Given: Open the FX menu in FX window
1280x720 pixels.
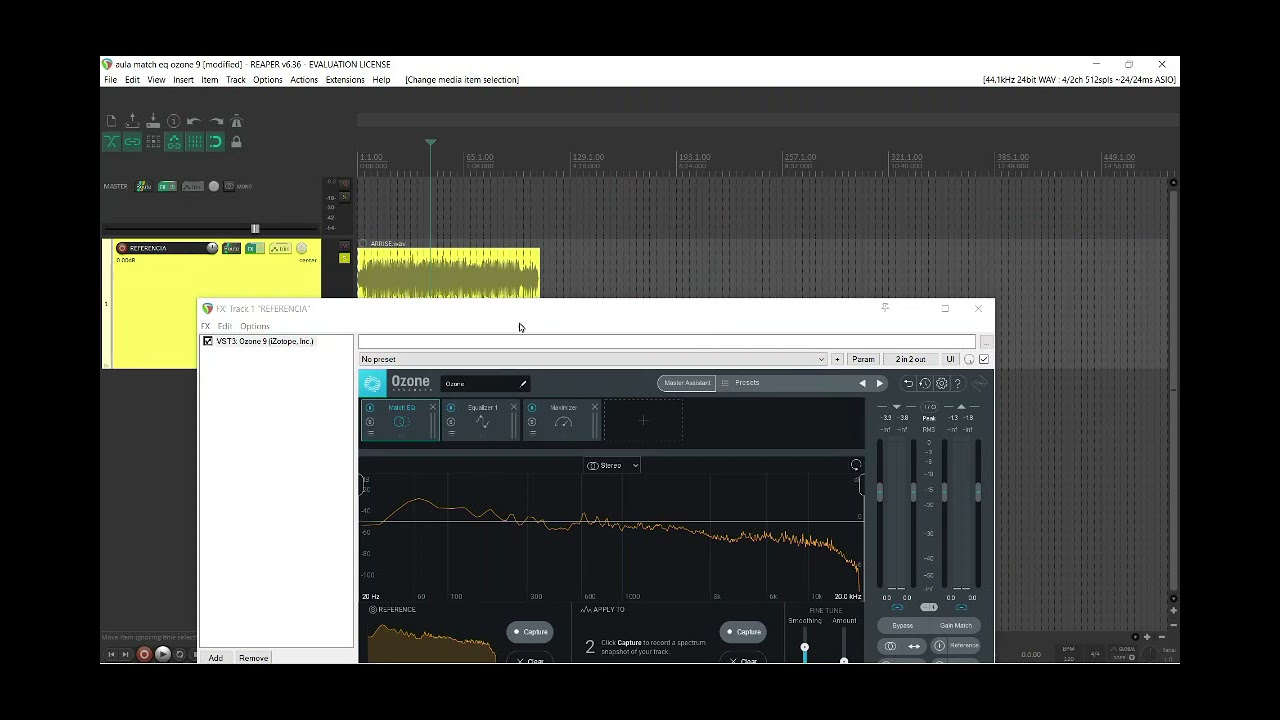Looking at the screenshot, I should (206, 326).
